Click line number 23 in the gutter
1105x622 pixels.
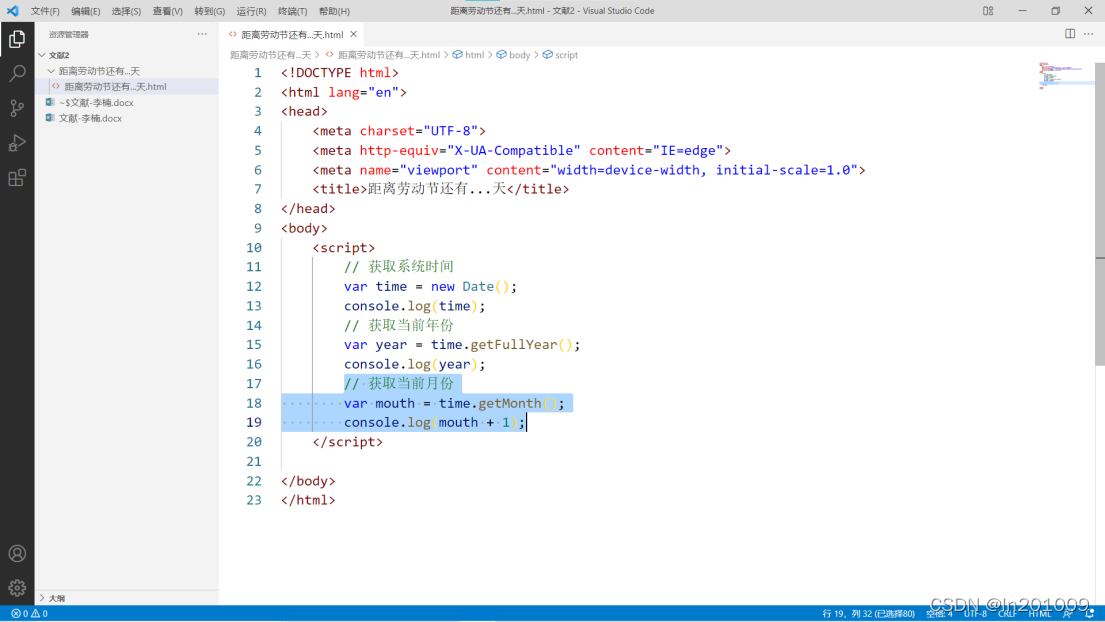(254, 500)
